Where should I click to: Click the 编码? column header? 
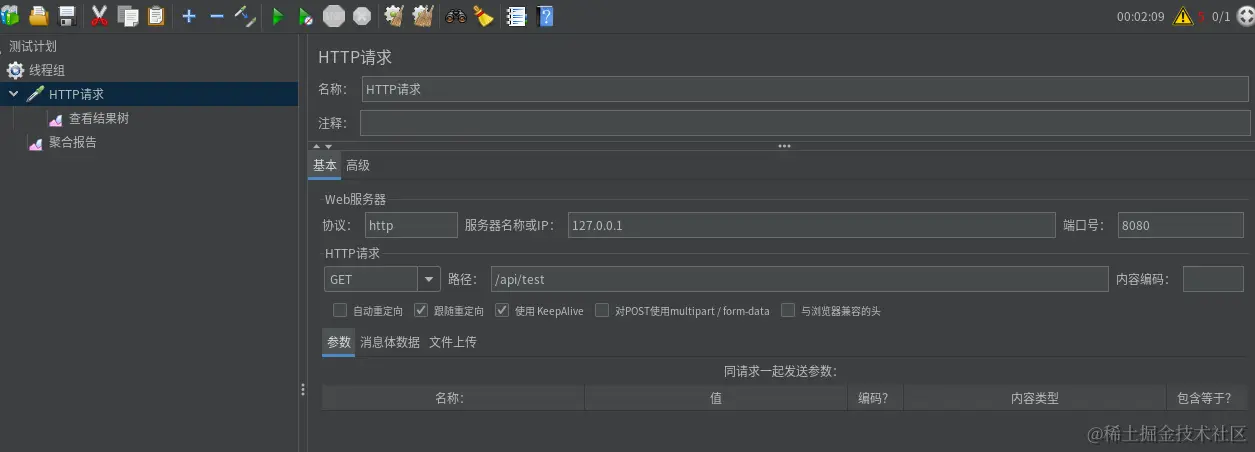tap(874, 398)
